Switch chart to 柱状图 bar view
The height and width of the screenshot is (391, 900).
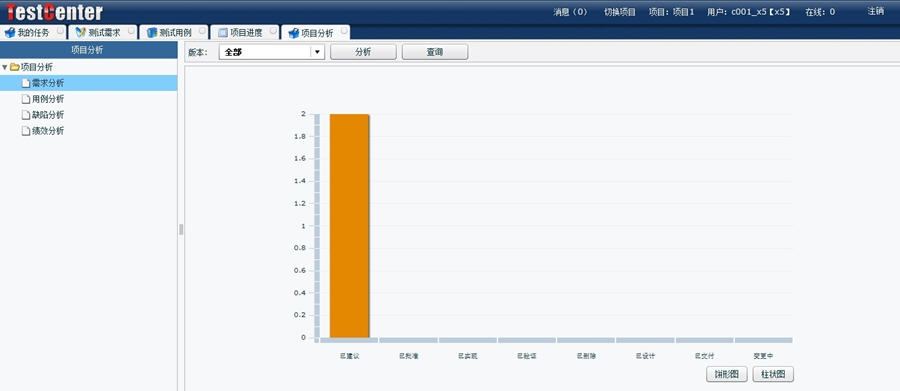coord(773,374)
